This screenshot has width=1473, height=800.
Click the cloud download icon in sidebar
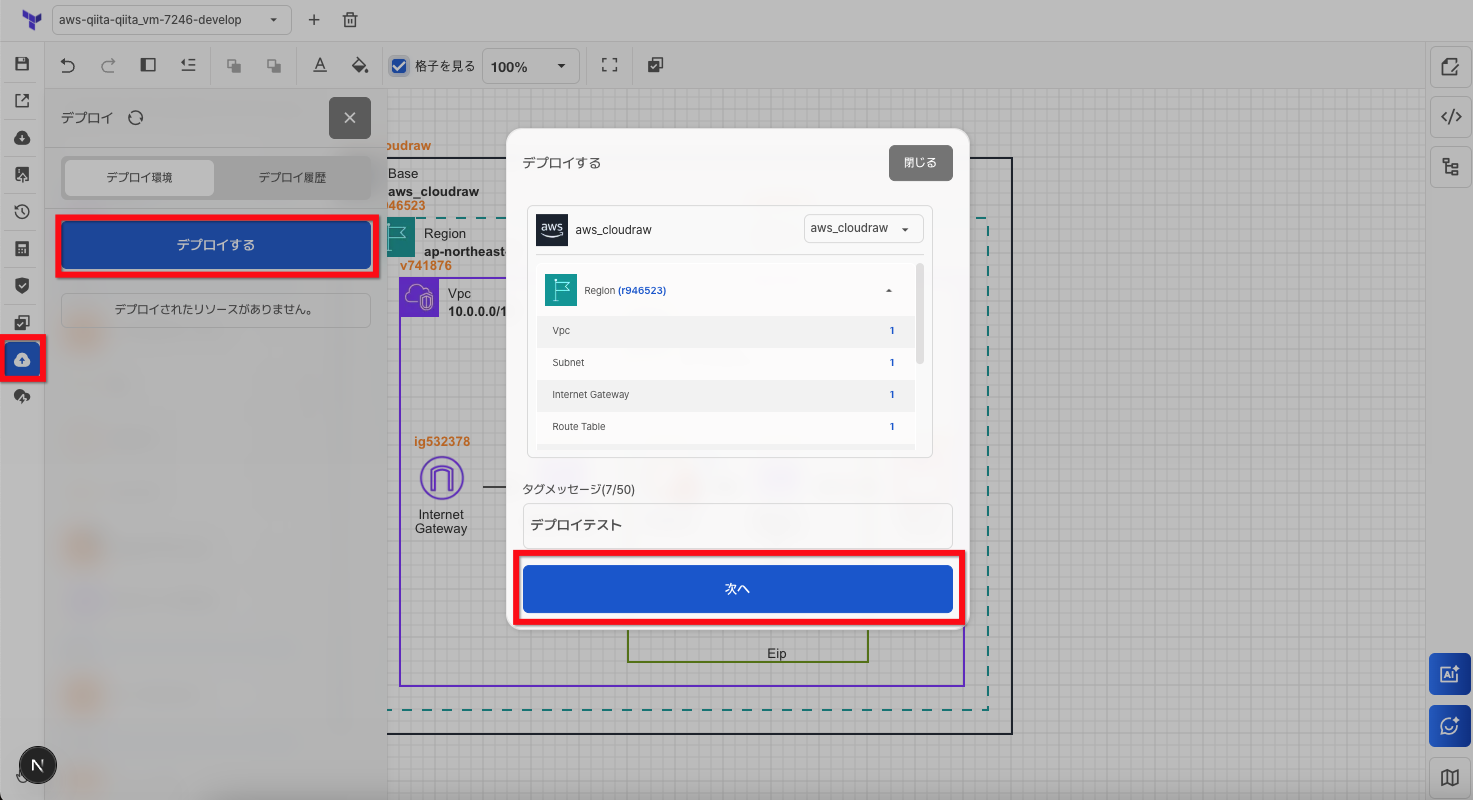click(x=22, y=138)
